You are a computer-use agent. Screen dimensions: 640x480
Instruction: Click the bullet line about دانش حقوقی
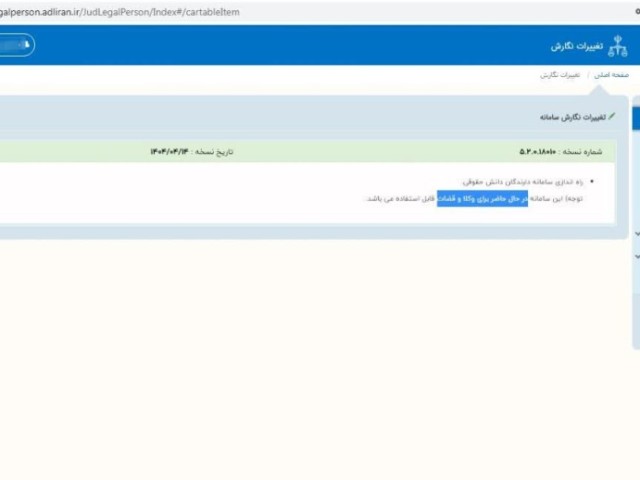click(x=528, y=182)
